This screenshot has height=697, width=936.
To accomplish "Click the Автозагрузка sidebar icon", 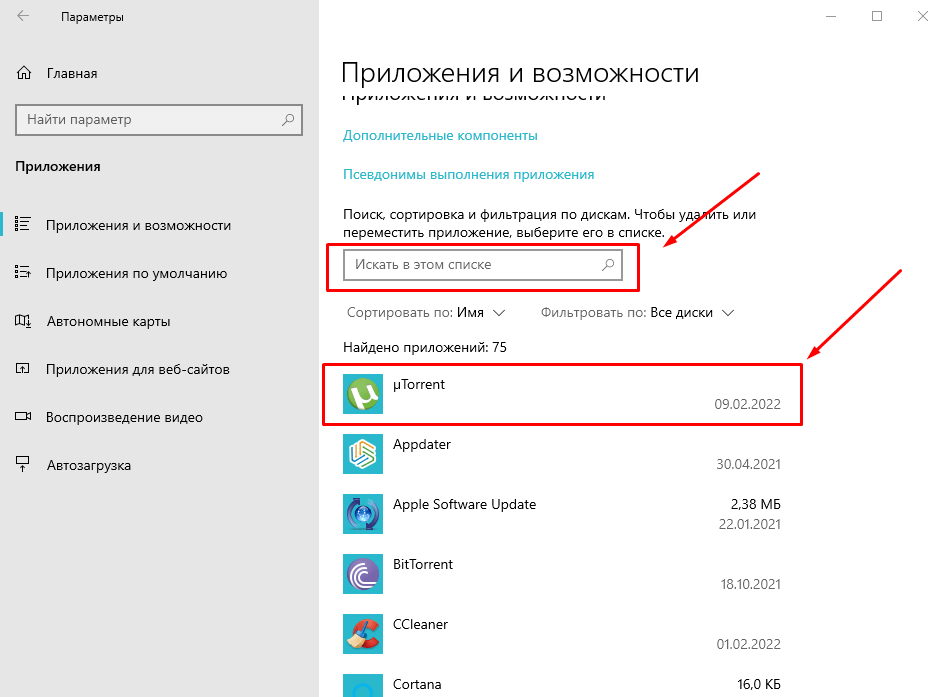I will point(23,464).
